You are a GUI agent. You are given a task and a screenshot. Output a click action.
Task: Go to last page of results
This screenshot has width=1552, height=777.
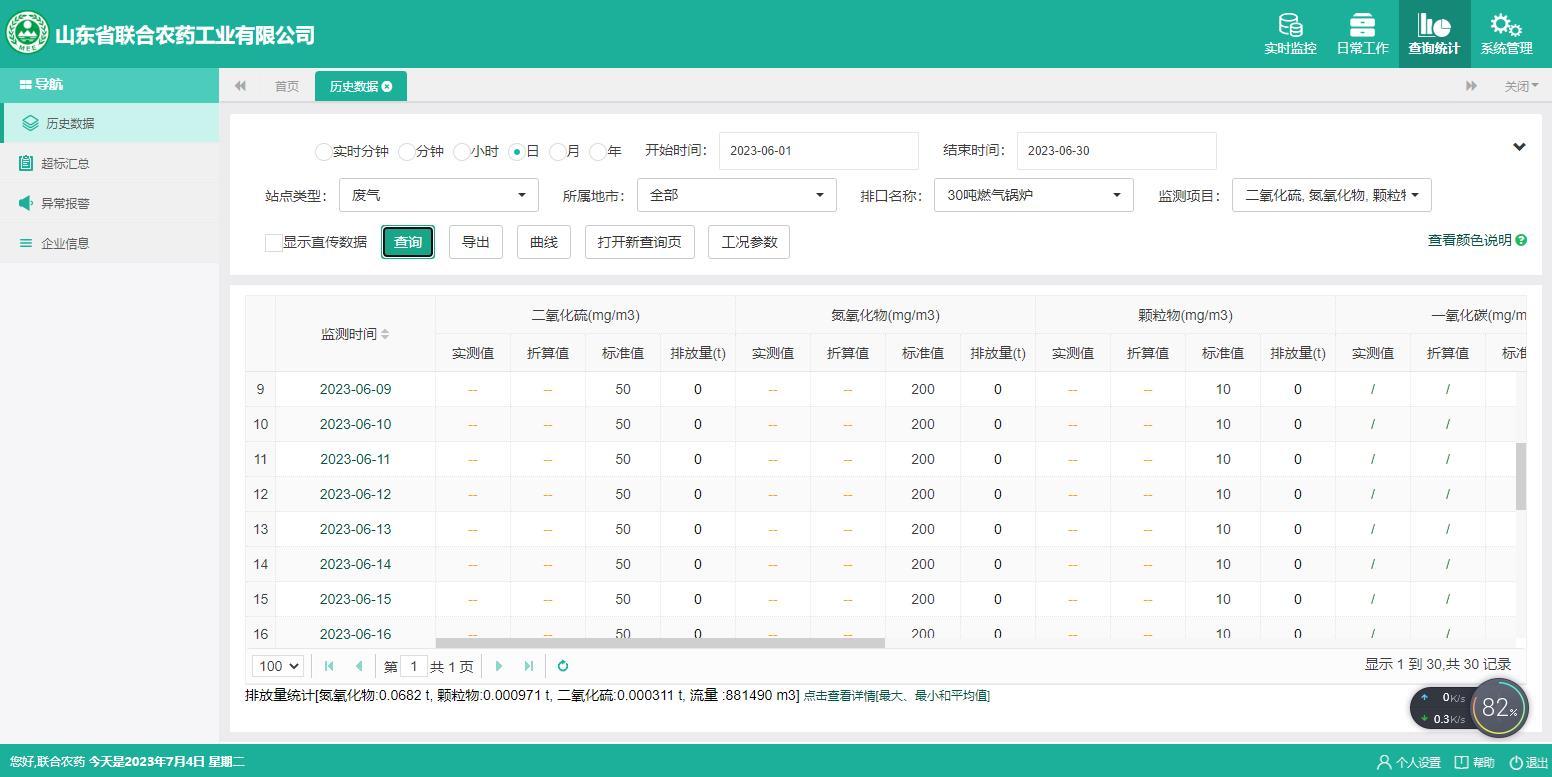(x=529, y=666)
